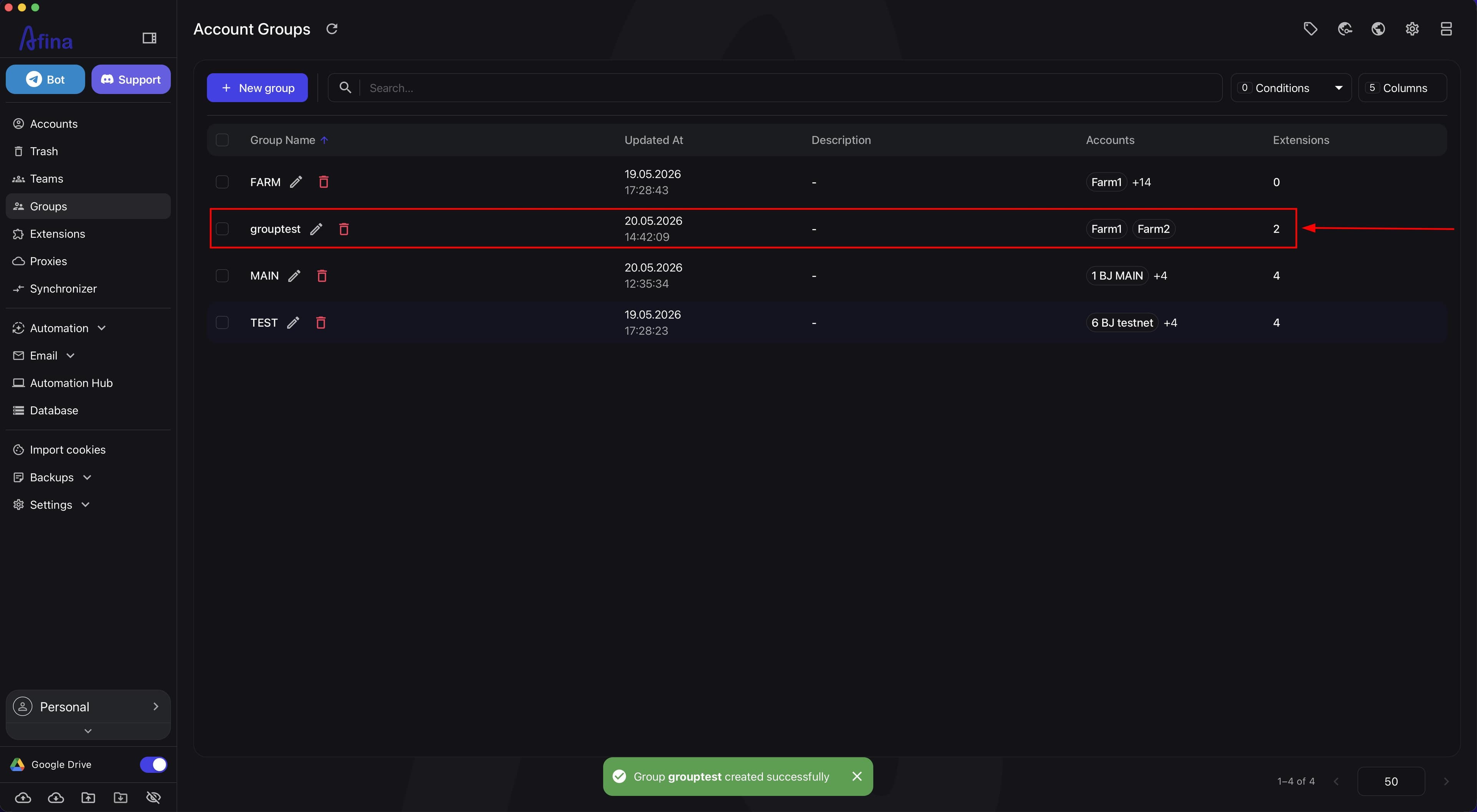Screen dimensions: 1477x812
Task: Open the Conditions dropdown
Action: click(1291, 88)
